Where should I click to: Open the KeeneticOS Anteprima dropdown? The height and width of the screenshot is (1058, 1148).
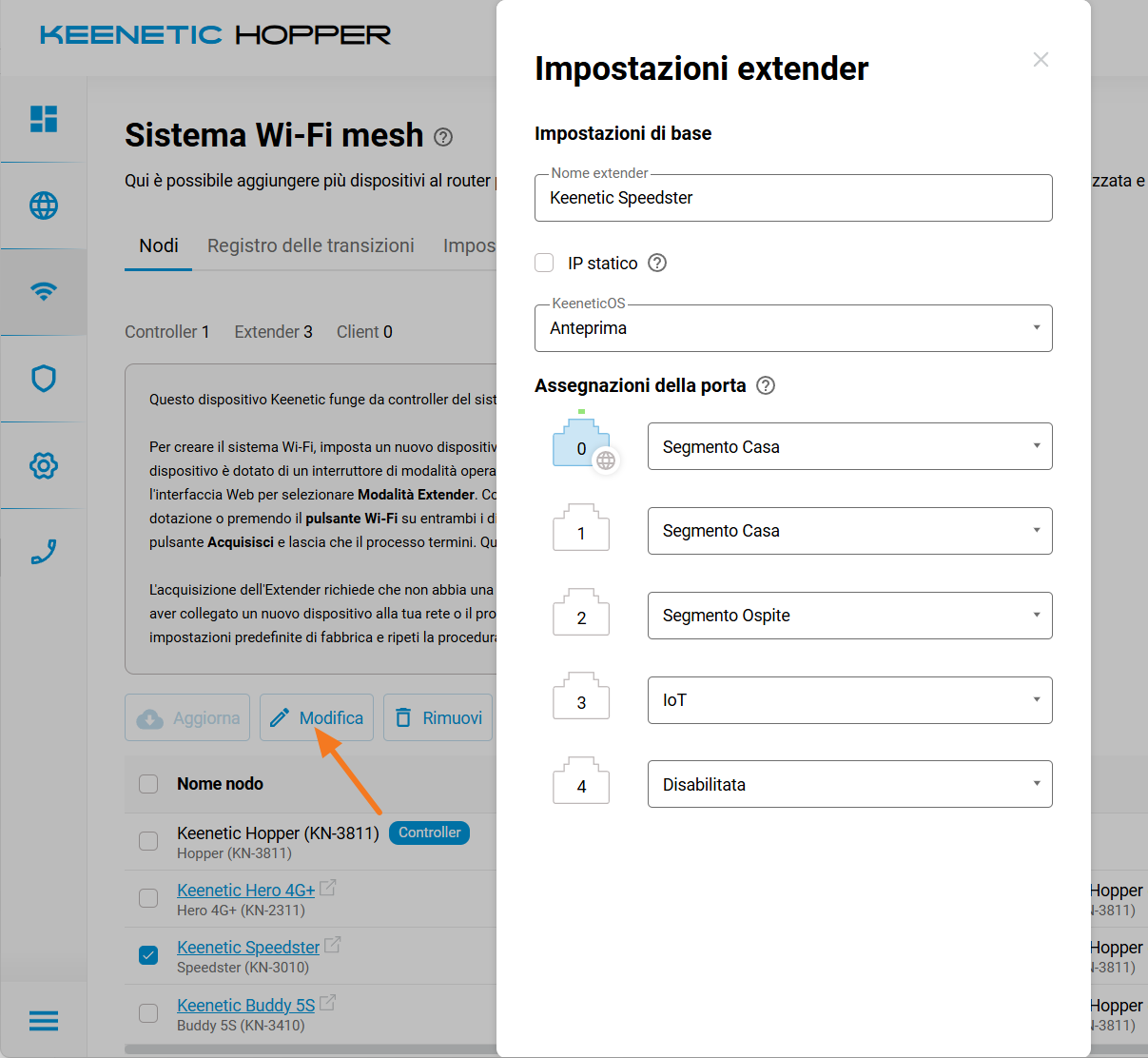pos(793,328)
